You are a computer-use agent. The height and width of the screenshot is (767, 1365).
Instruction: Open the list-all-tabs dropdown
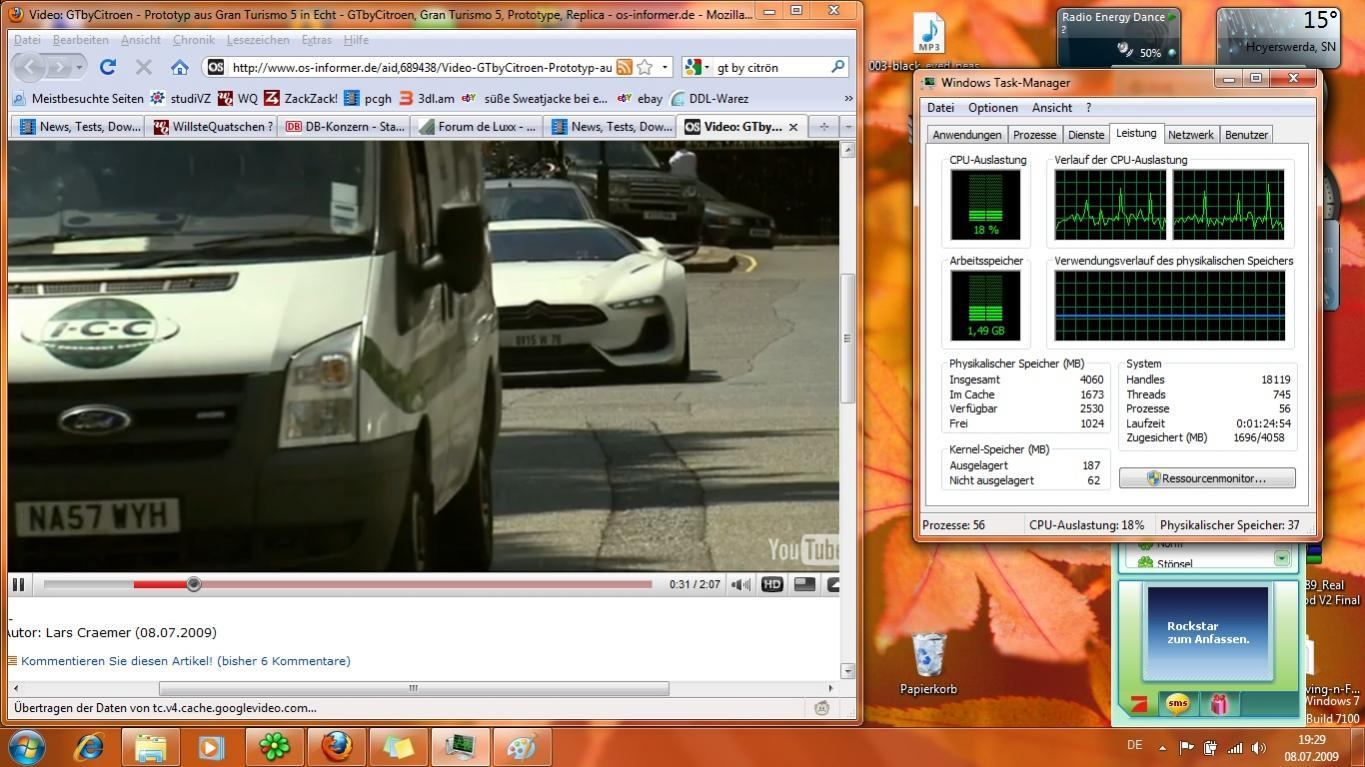coord(848,126)
